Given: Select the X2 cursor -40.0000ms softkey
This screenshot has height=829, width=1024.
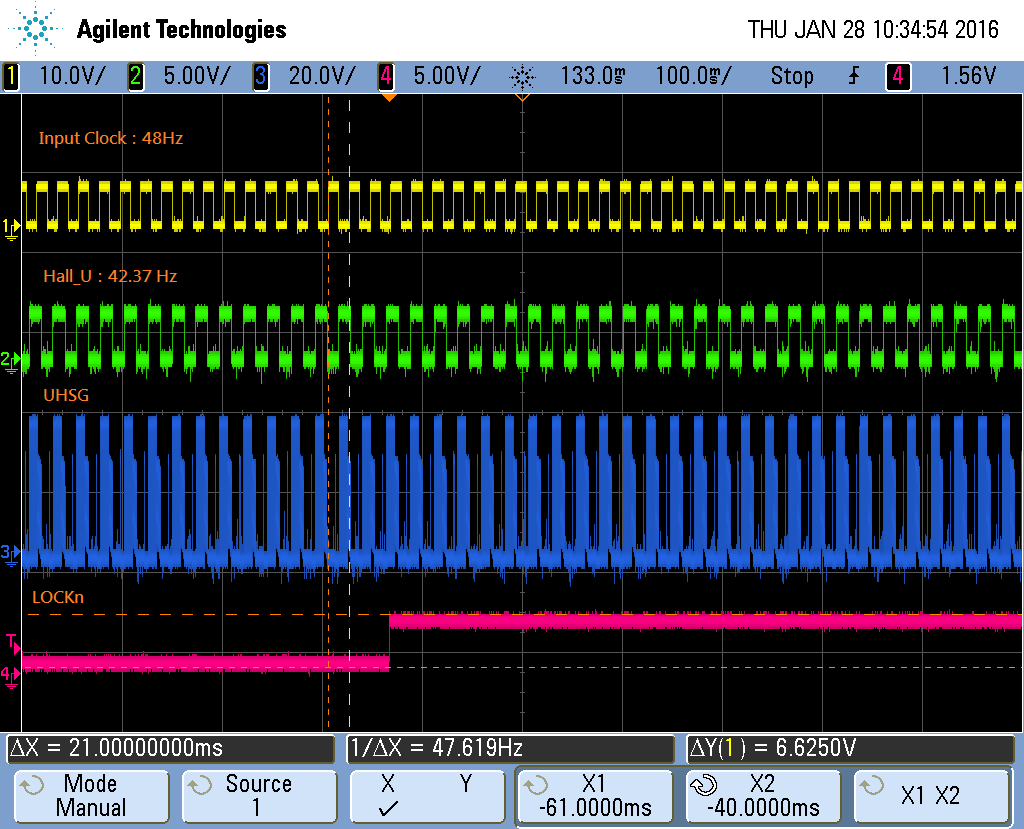Looking at the screenshot, I should click(x=763, y=796).
